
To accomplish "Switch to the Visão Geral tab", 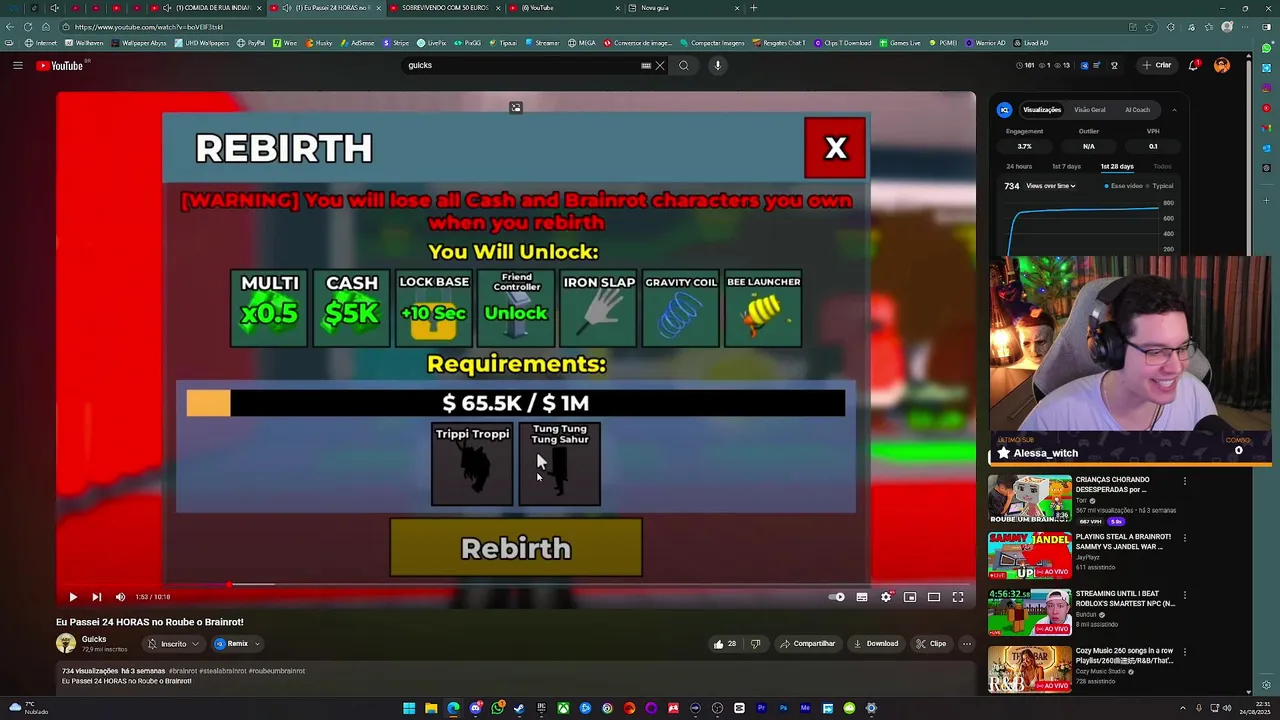I will [x=1090, y=110].
